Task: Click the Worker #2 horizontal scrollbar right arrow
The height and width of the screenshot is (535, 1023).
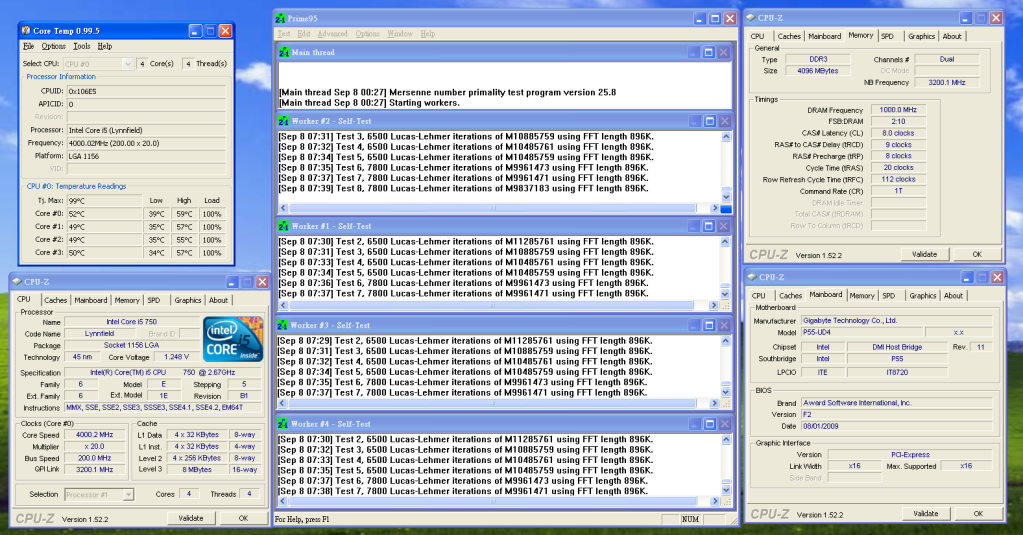Action: (714, 208)
